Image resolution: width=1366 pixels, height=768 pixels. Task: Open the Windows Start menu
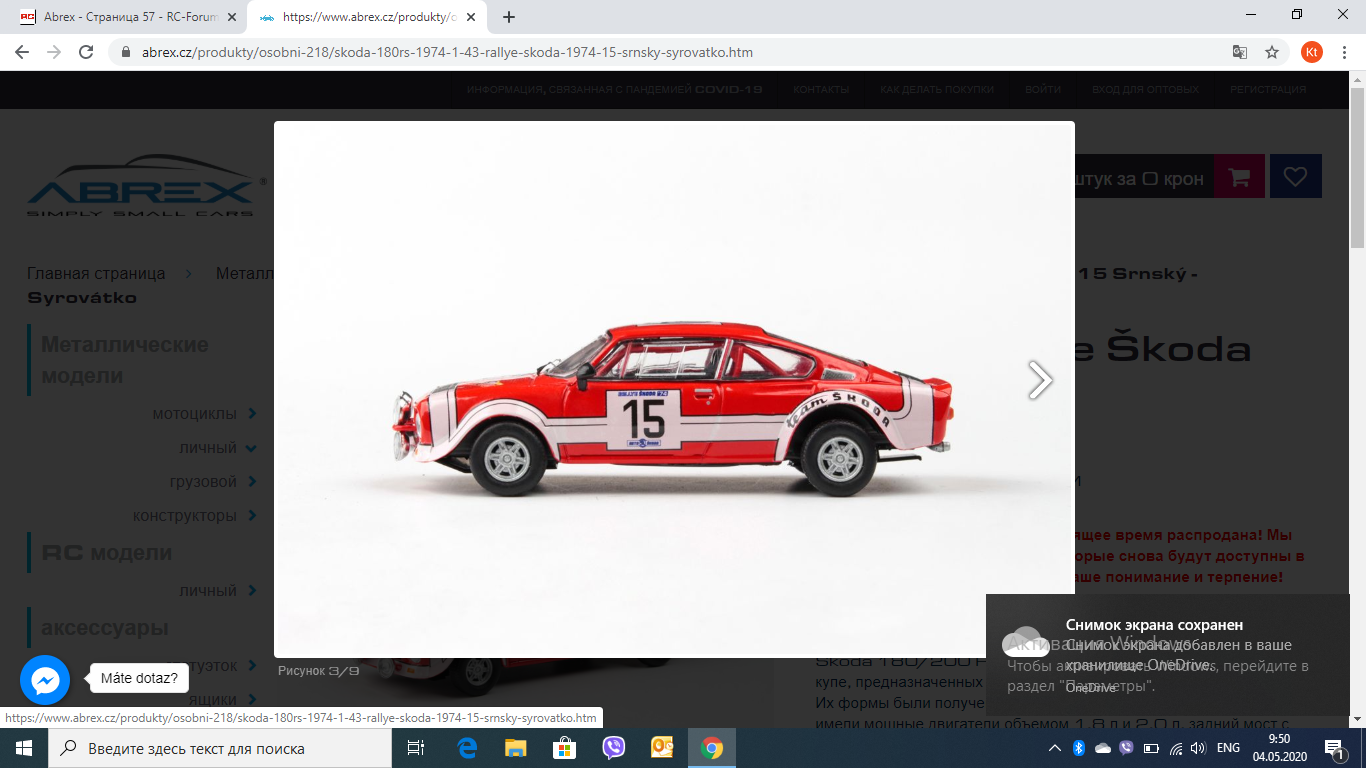pyautogui.click(x=24, y=748)
